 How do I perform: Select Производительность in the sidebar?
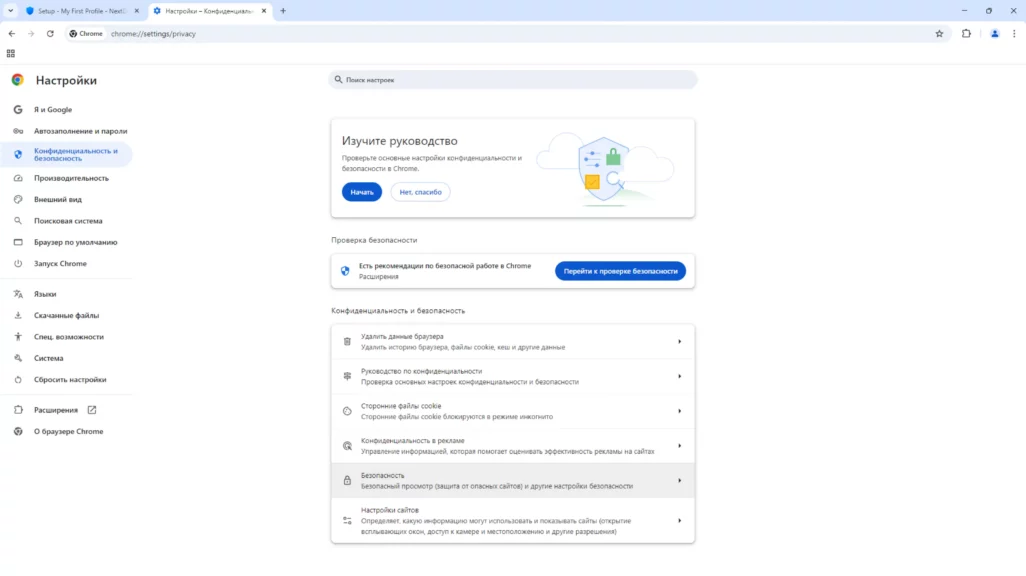71,178
